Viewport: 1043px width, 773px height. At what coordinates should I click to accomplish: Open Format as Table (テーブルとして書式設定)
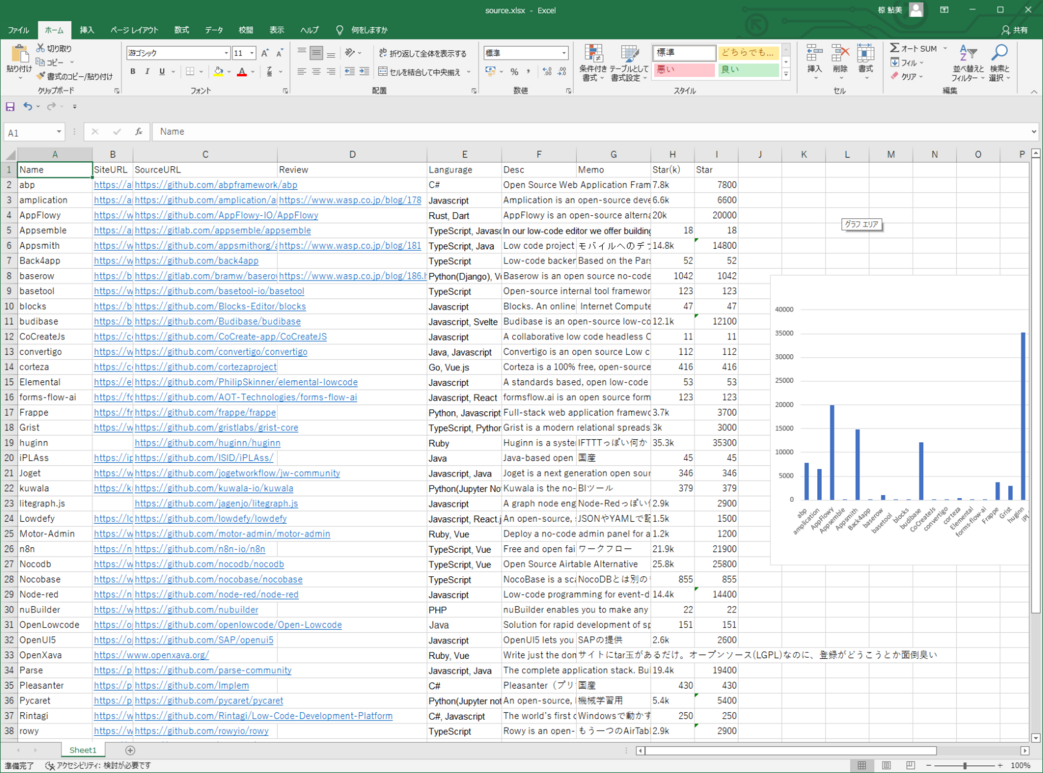pyautogui.click(x=629, y=63)
